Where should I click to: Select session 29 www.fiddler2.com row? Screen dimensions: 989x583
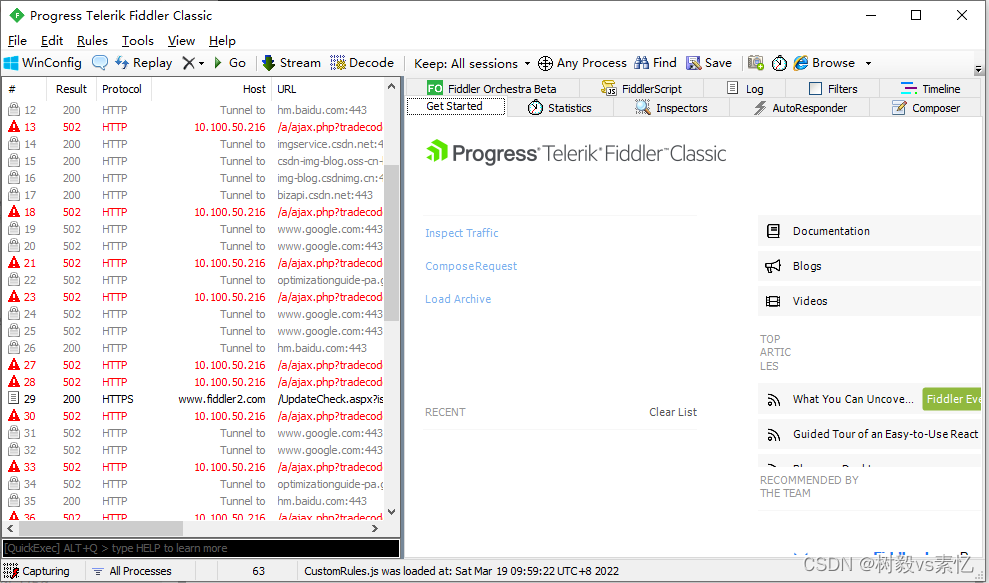click(195, 399)
